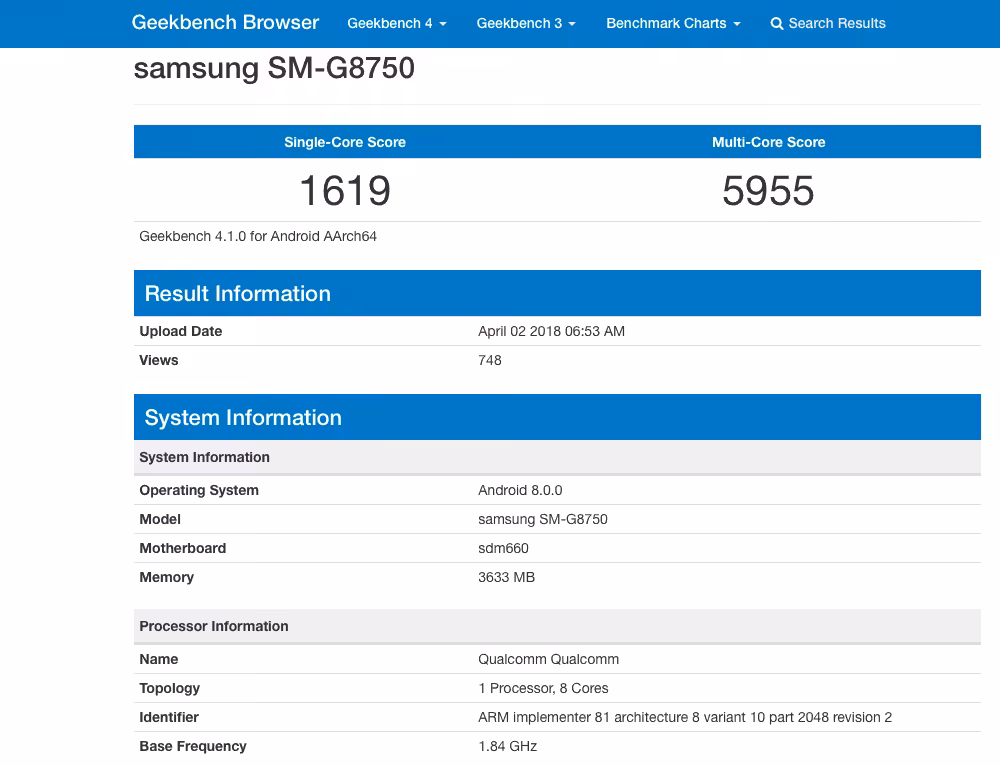Click the sdm660 motherboard entry
This screenshot has width=1000, height=766.
pyautogui.click(x=505, y=548)
